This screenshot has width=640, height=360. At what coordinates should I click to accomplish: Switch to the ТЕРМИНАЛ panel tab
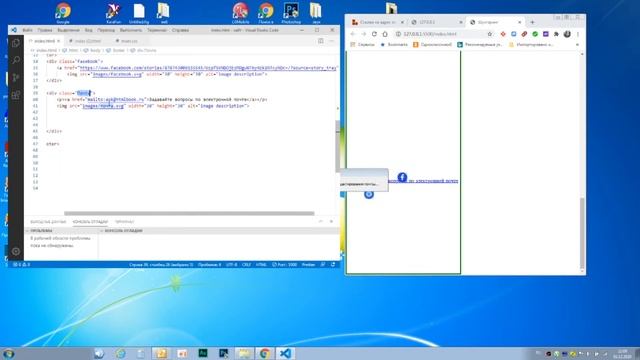pos(124,222)
